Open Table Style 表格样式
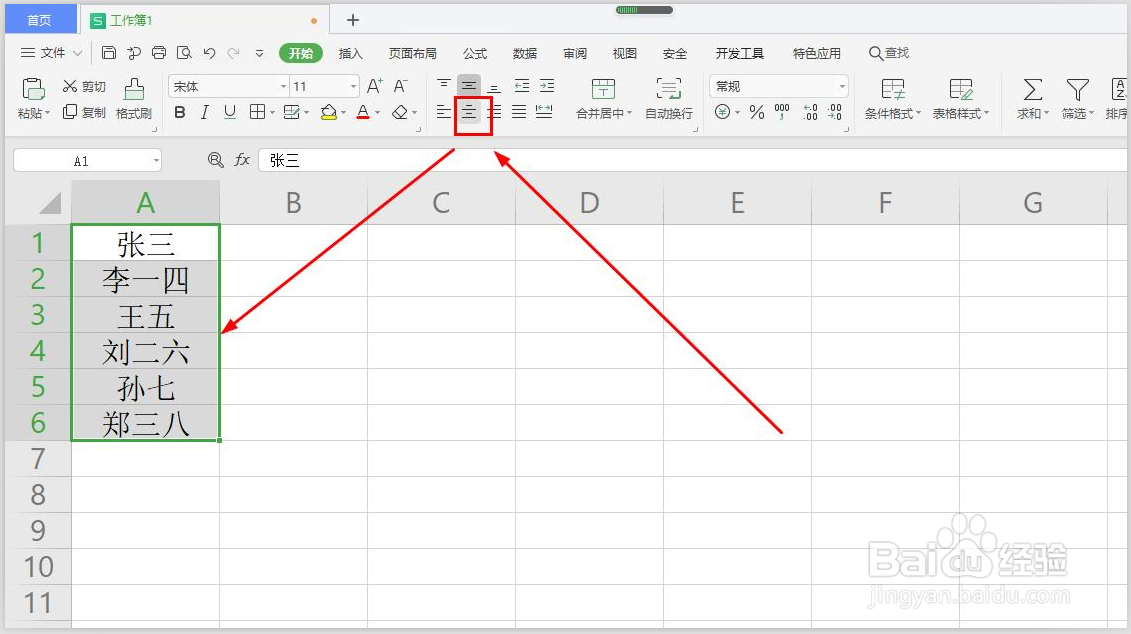The width and height of the screenshot is (1131, 634). [x=961, y=99]
